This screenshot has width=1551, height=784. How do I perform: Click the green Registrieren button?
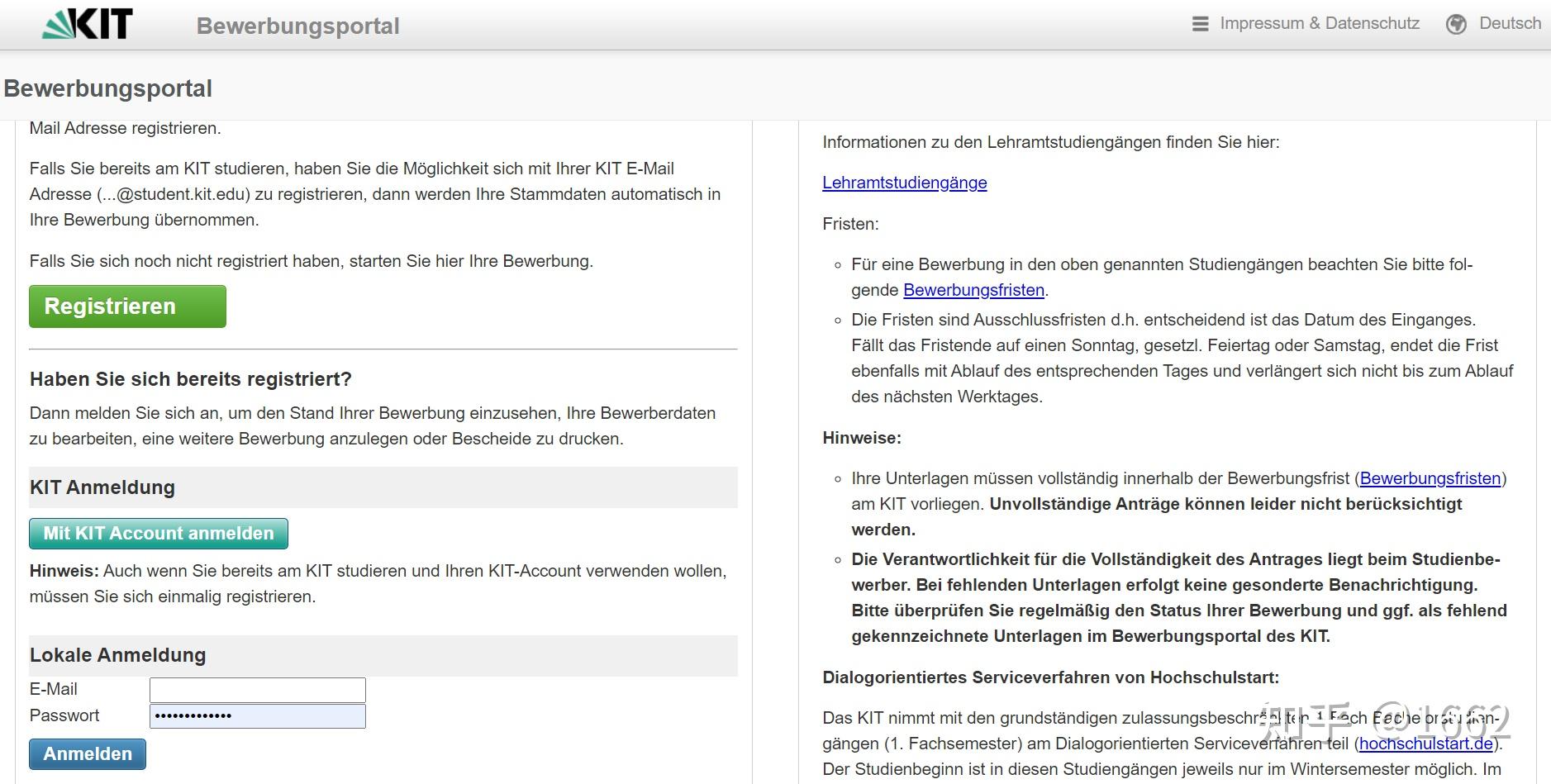point(127,306)
